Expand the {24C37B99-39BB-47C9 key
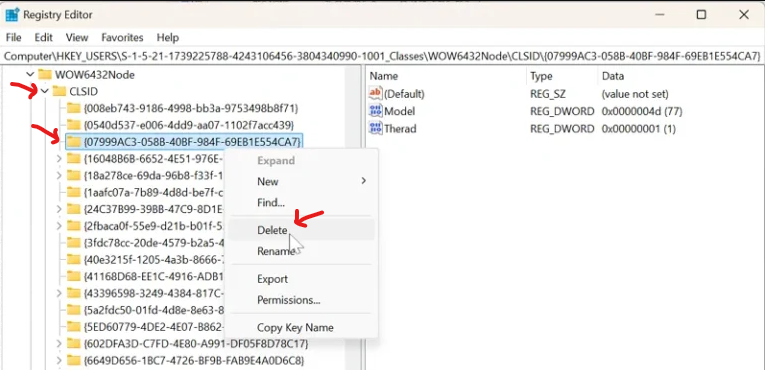The width and height of the screenshot is (765, 370). [x=59, y=209]
